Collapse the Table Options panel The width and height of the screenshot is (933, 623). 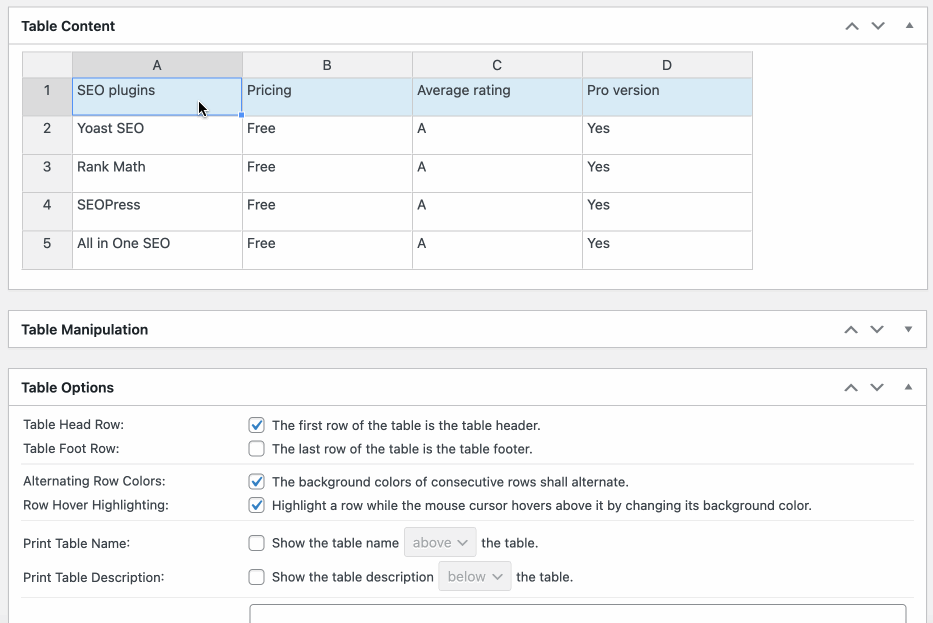908,387
